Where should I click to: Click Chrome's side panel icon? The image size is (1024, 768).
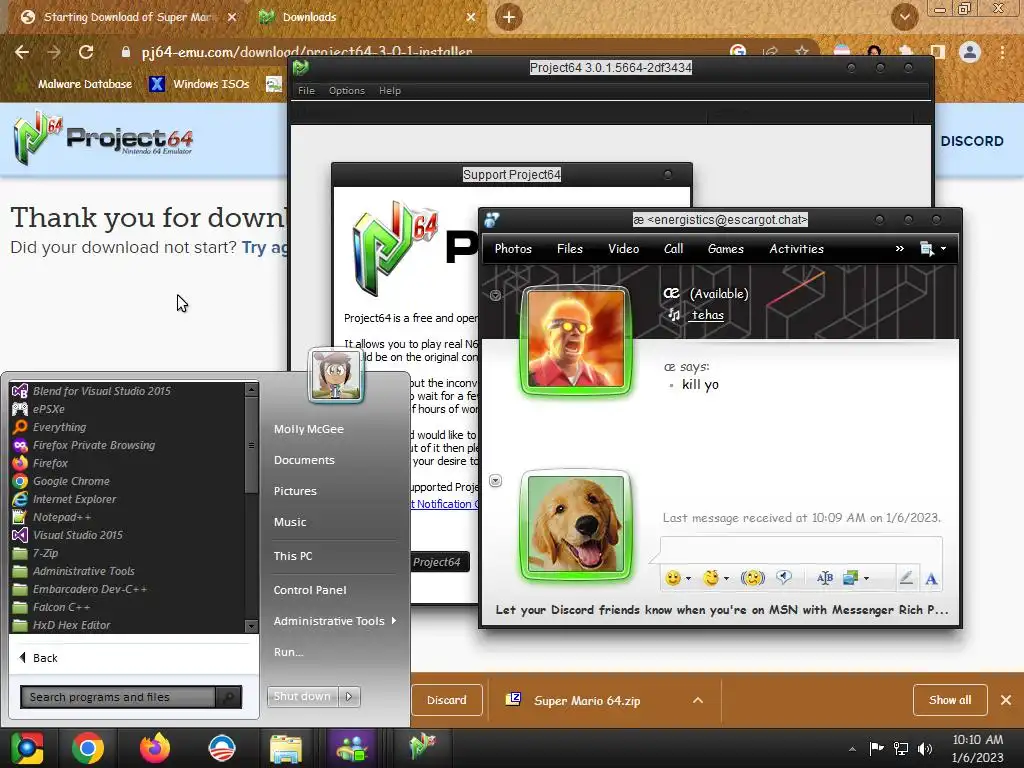[937, 52]
